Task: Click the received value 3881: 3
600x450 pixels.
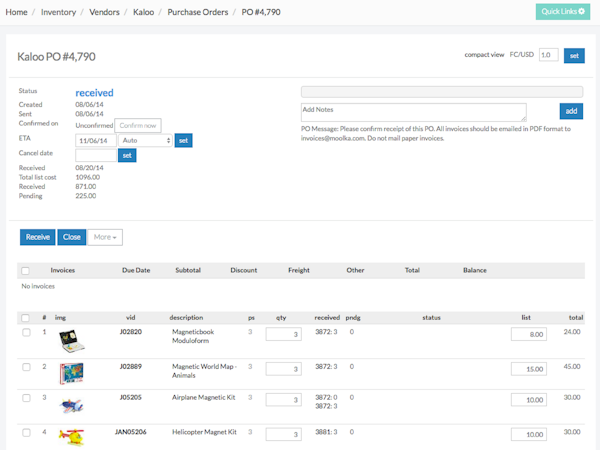Action: point(326,432)
